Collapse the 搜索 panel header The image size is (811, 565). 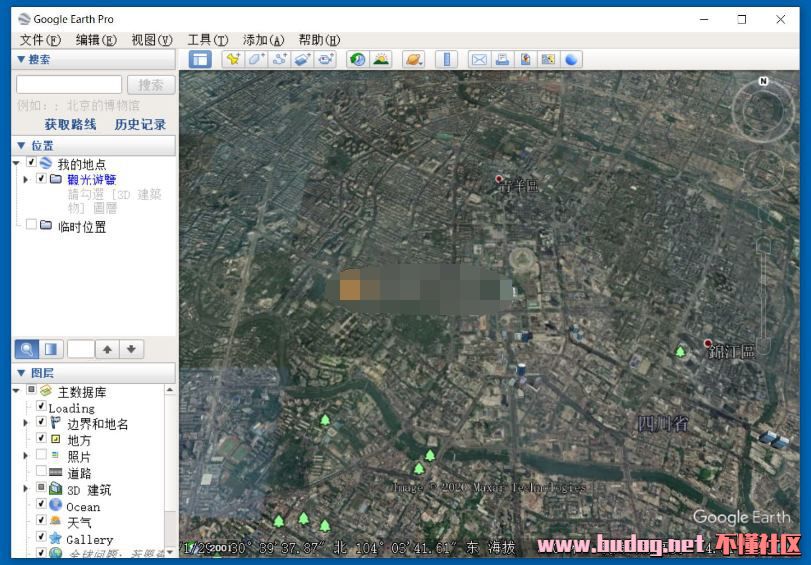94,60
